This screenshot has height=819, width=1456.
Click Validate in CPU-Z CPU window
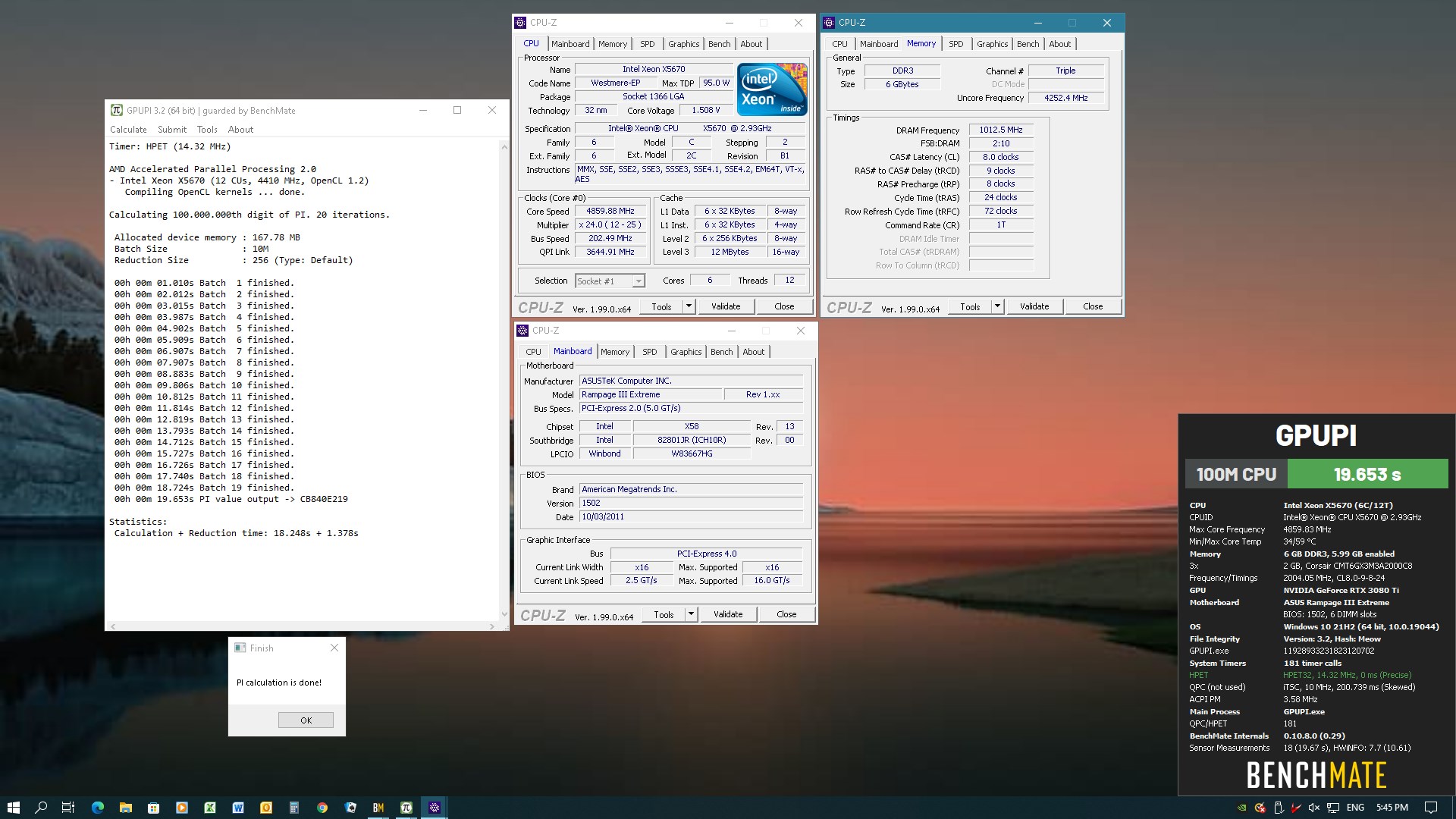coord(726,306)
